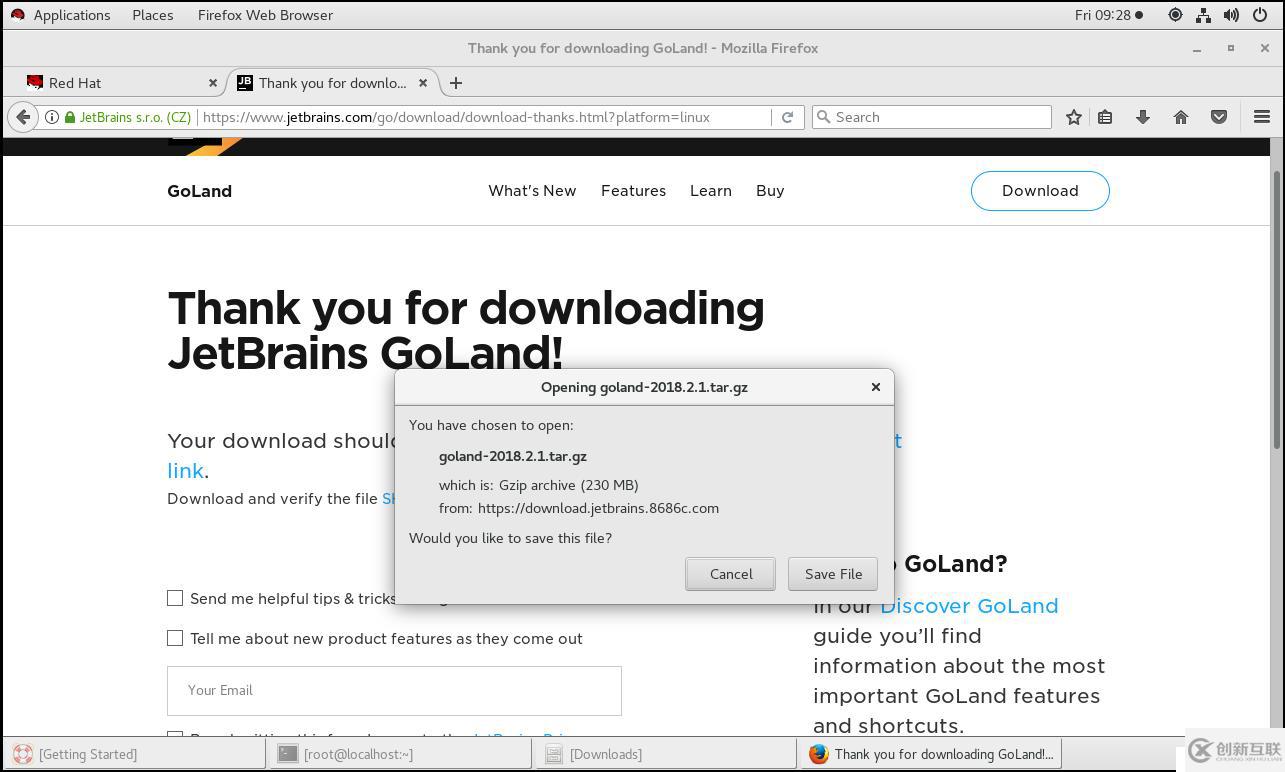Image resolution: width=1285 pixels, height=772 pixels.
Task: Open accessibility status icon in top panel
Action: point(1175,15)
